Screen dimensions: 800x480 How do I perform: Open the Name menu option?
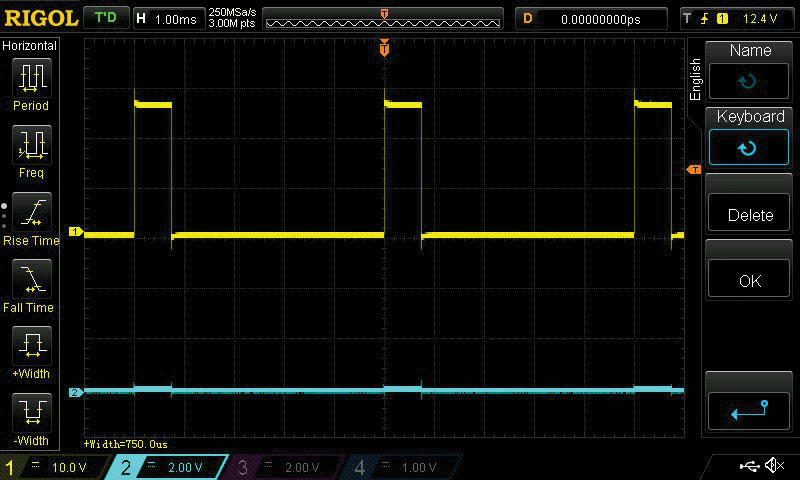[x=750, y=70]
